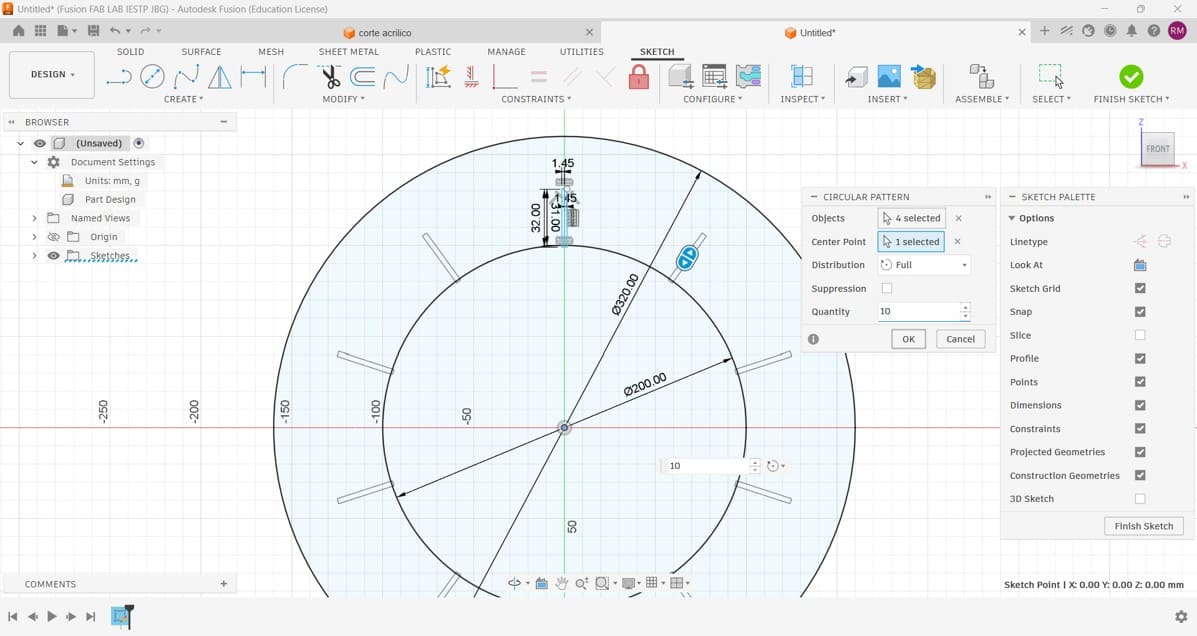The height and width of the screenshot is (636, 1197).
Task: Select the Offset tool
Action: coord(363,76)
